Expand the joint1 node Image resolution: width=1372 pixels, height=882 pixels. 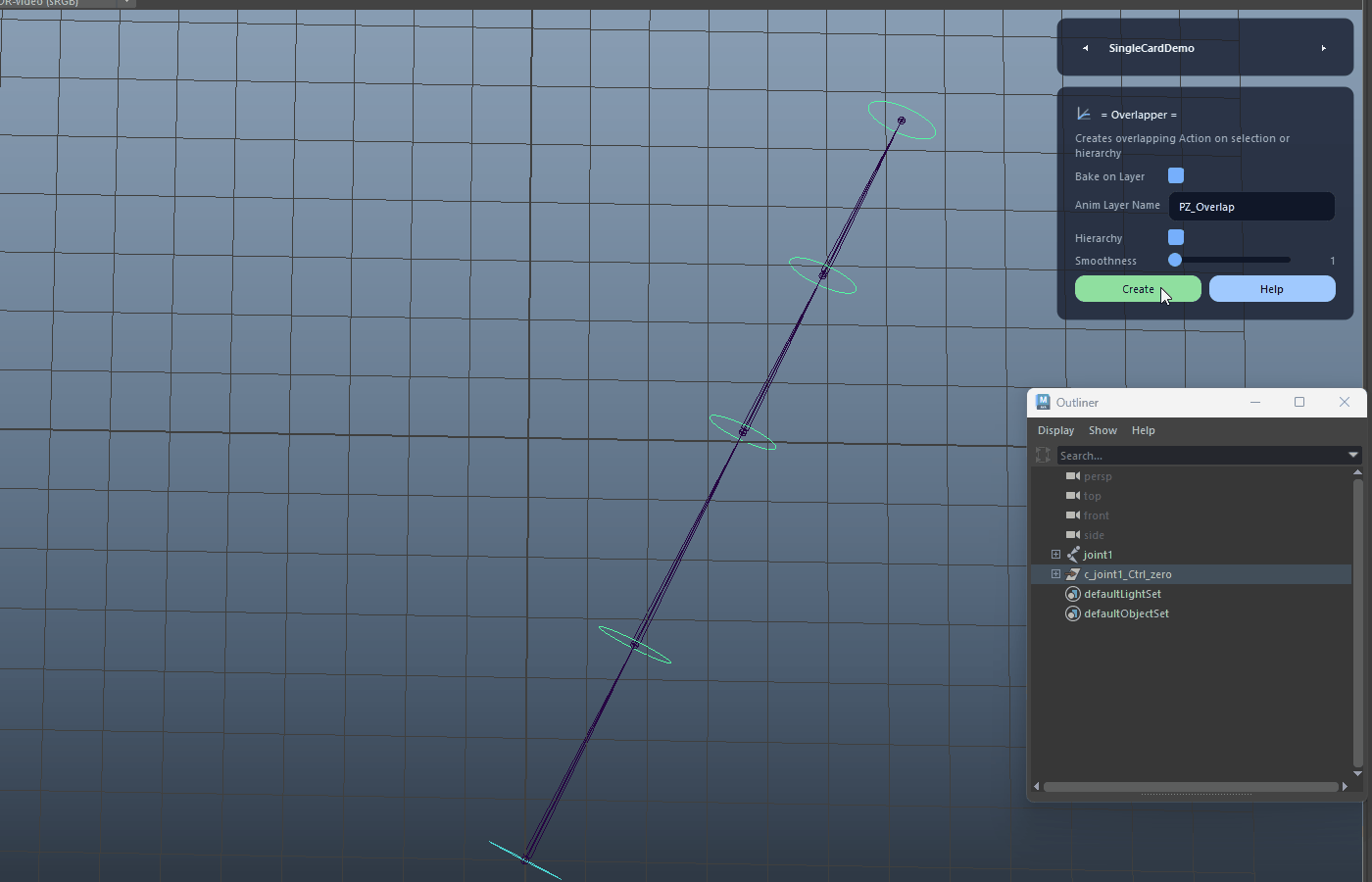(x=1055, y=555)
